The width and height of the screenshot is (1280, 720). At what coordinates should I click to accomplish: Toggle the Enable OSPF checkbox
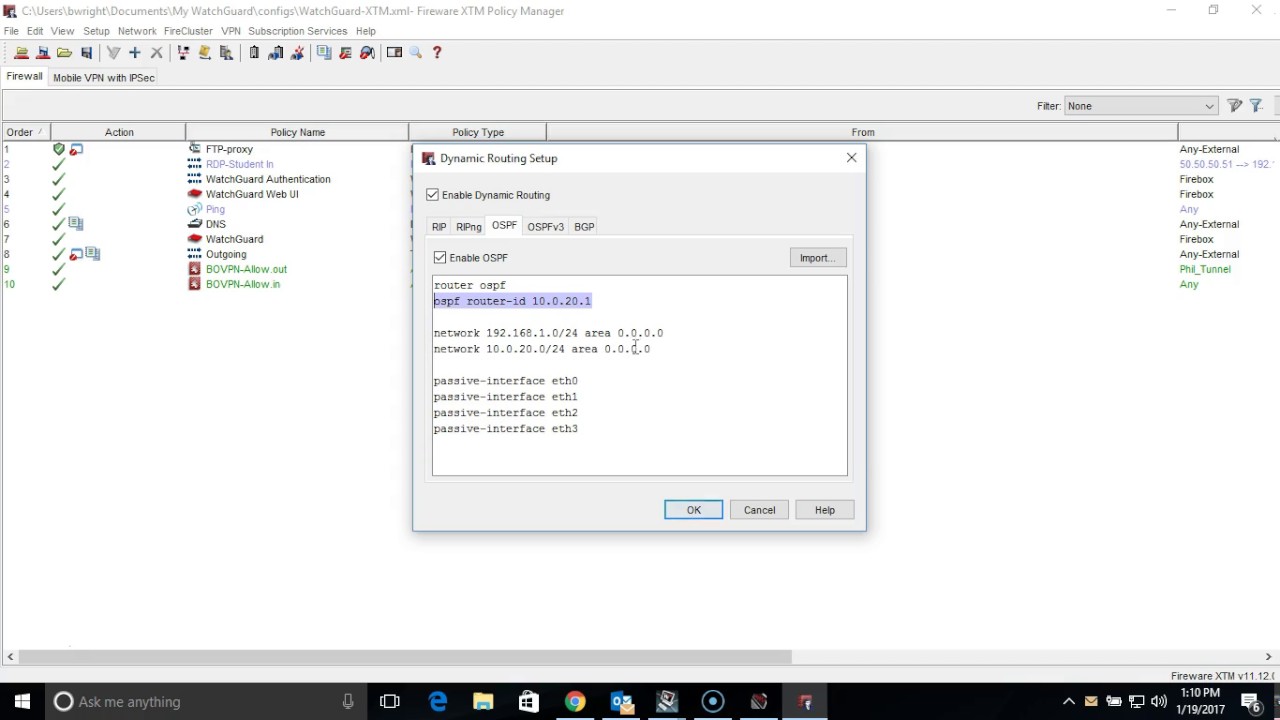[440, 258]
